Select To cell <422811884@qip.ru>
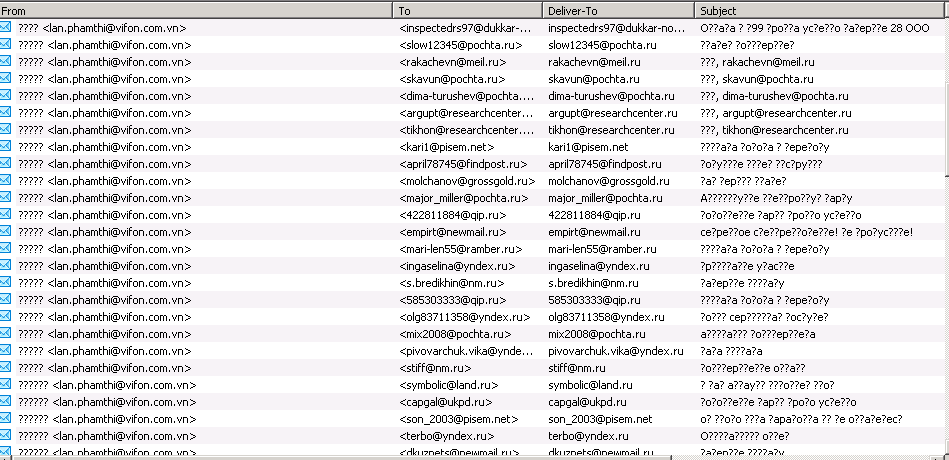949x460 pixels. click(x=453, y=215)
